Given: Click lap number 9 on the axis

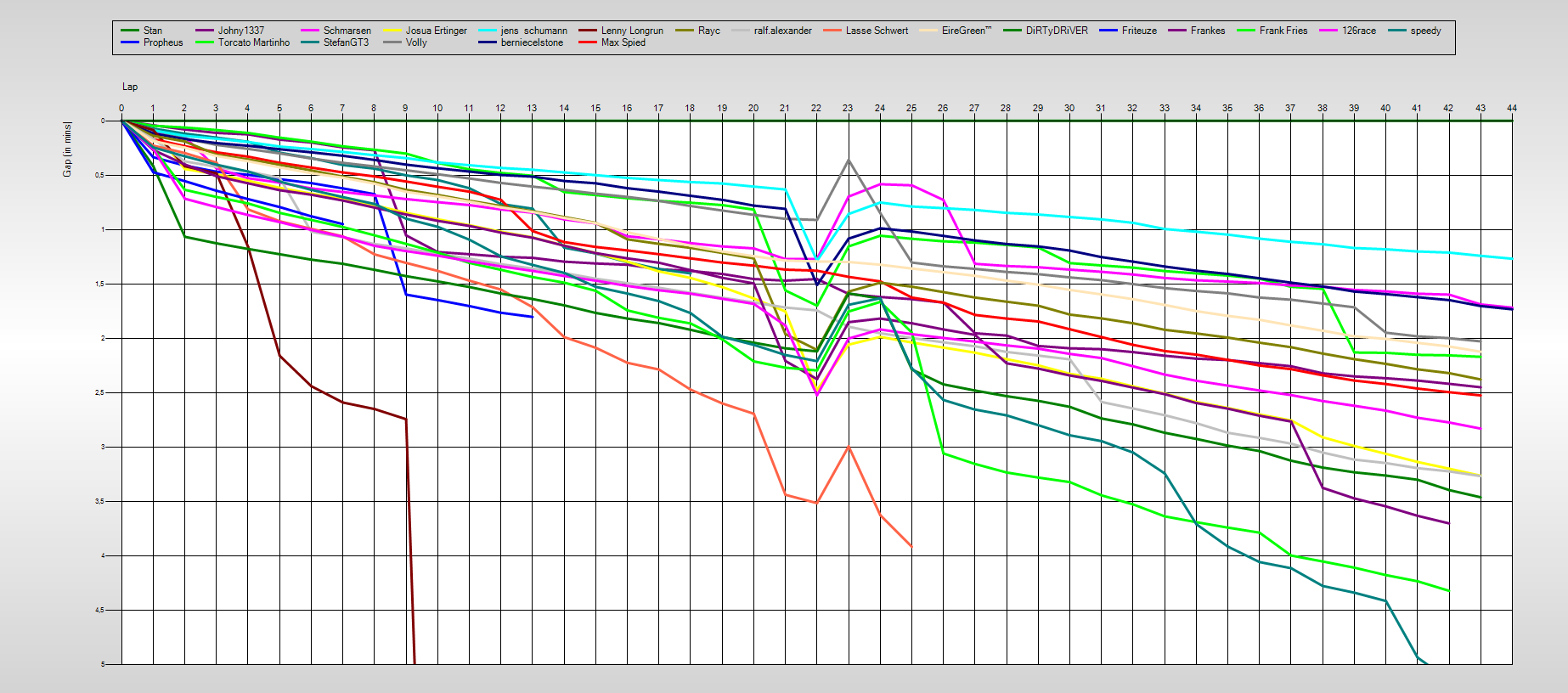Looking at the screenshot, I should 405,108.
